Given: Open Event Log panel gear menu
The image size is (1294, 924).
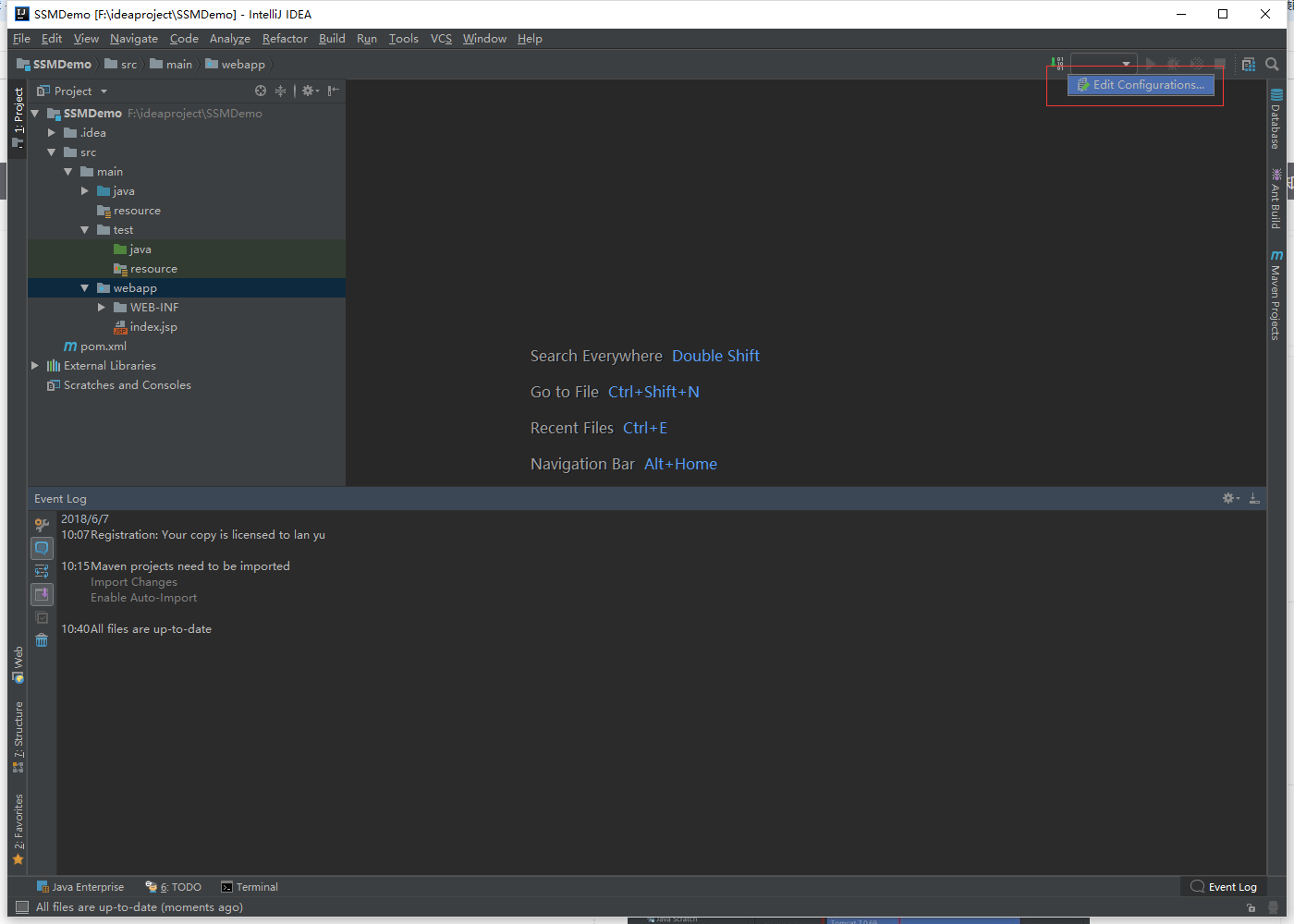Looking at the screenshot, I should pyautogui.click(x=1231, y=498).
